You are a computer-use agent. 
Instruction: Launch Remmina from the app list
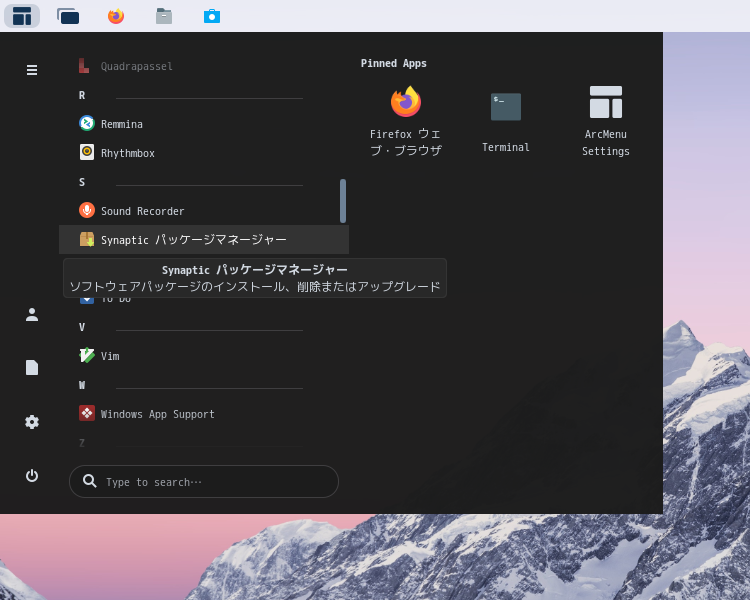tap(204, 124)
